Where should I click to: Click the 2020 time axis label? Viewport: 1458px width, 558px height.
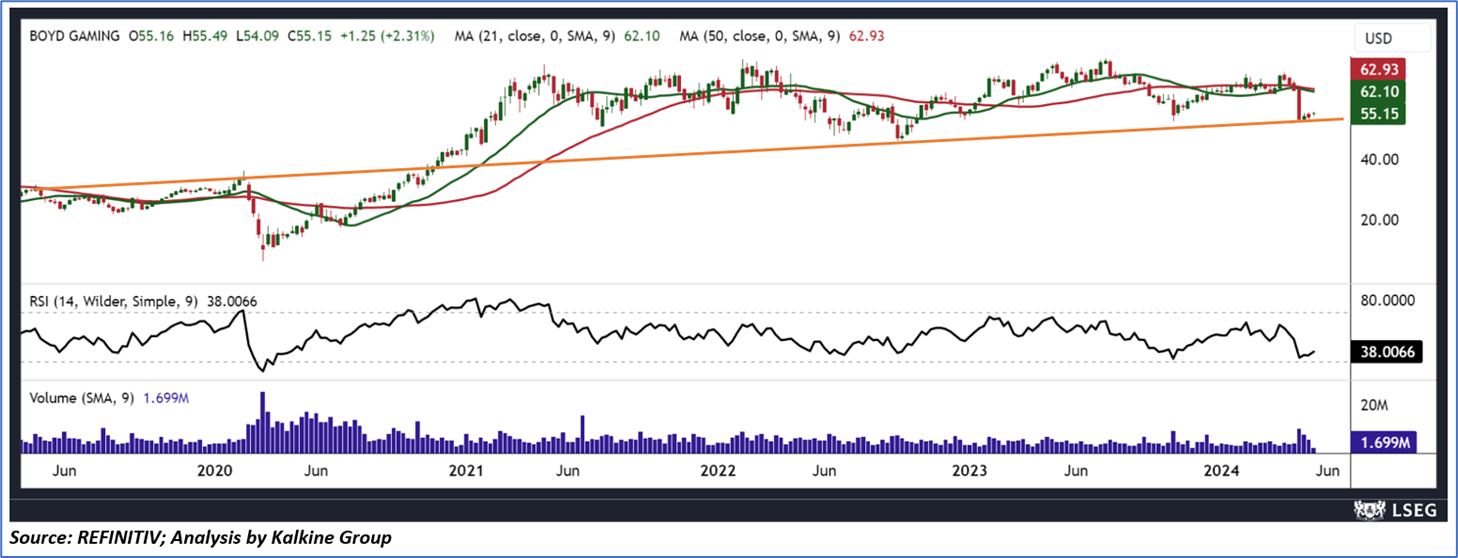tap(214, 471)
